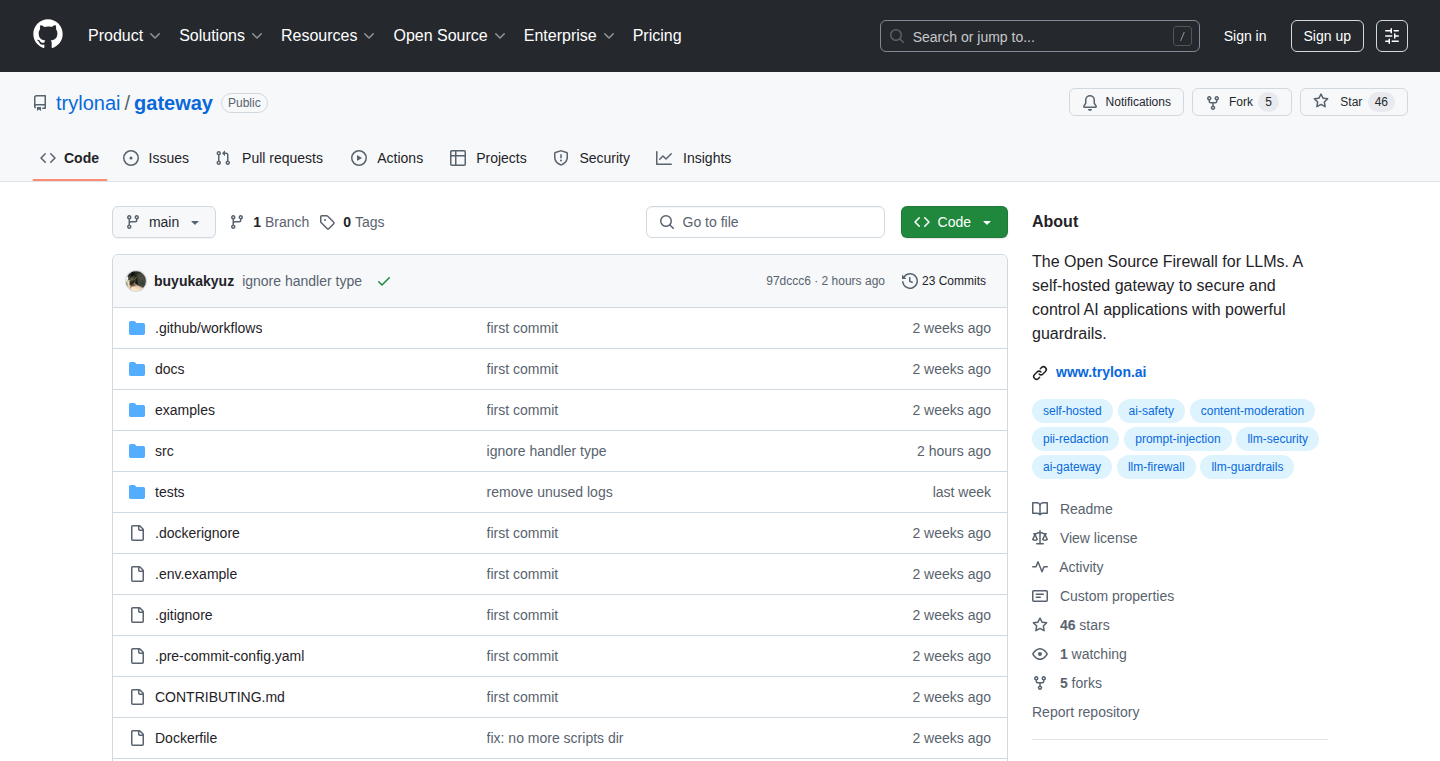Image resolution: width=1440 pixels, height=761 pixels.
Task: Select the self-hosted topic tag
Action: (1072, 411)
